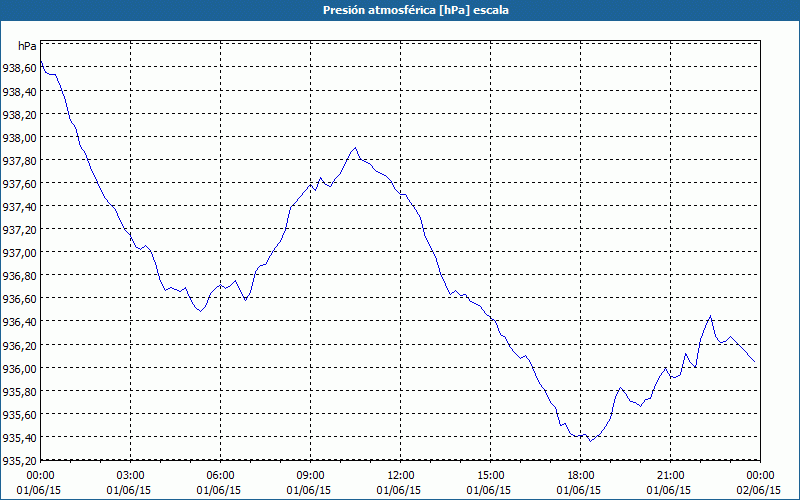Click the 01/06/15 date beneath 18:00
Image resolution: width=800 pixels, height=500 pixels.
[x=579, y=490]
